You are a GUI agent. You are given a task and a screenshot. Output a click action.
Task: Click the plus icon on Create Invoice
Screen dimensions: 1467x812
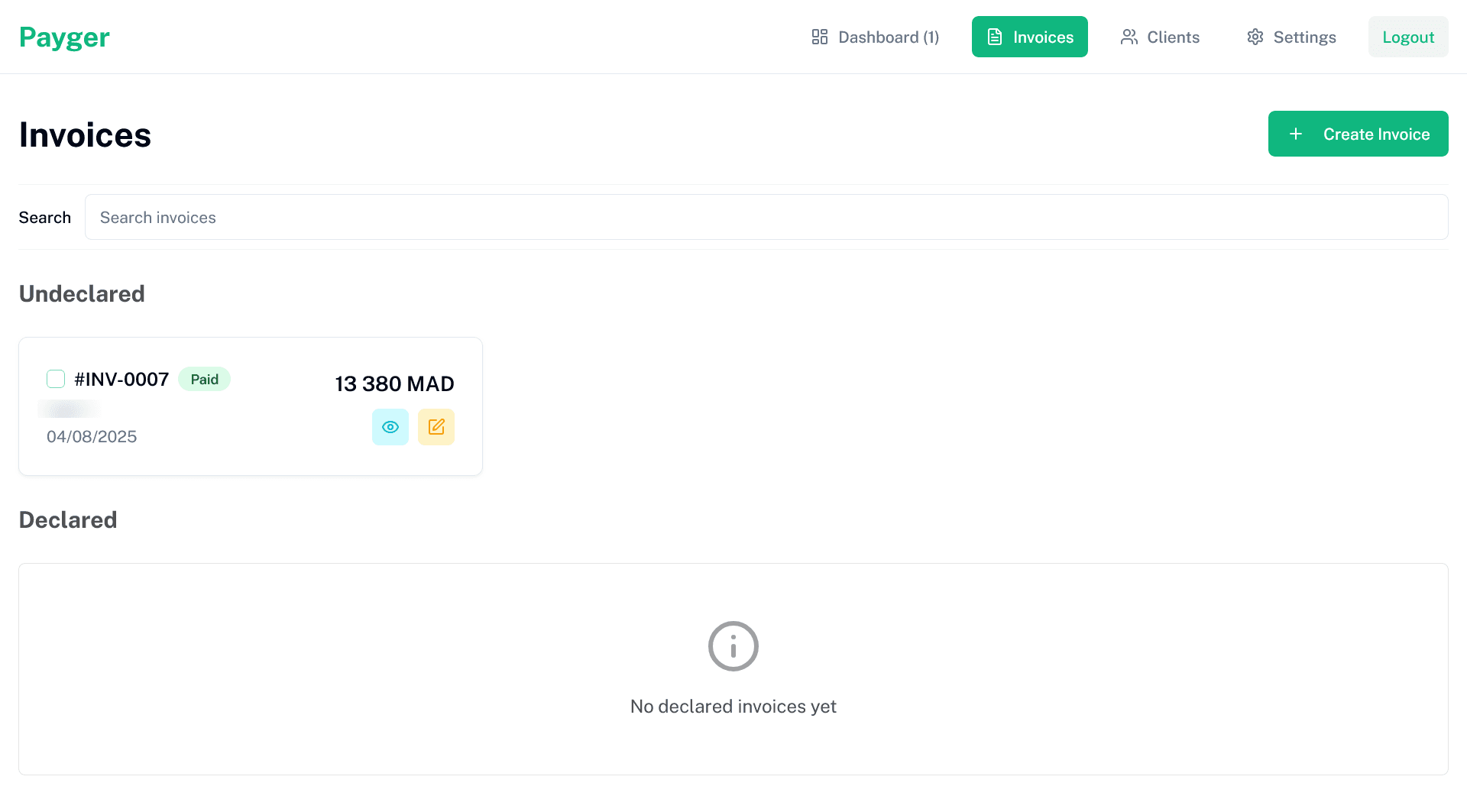(x=1296, y=134)
